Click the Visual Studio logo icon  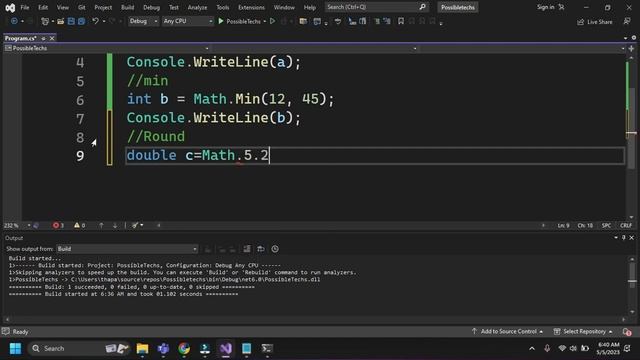pos(10,7)
